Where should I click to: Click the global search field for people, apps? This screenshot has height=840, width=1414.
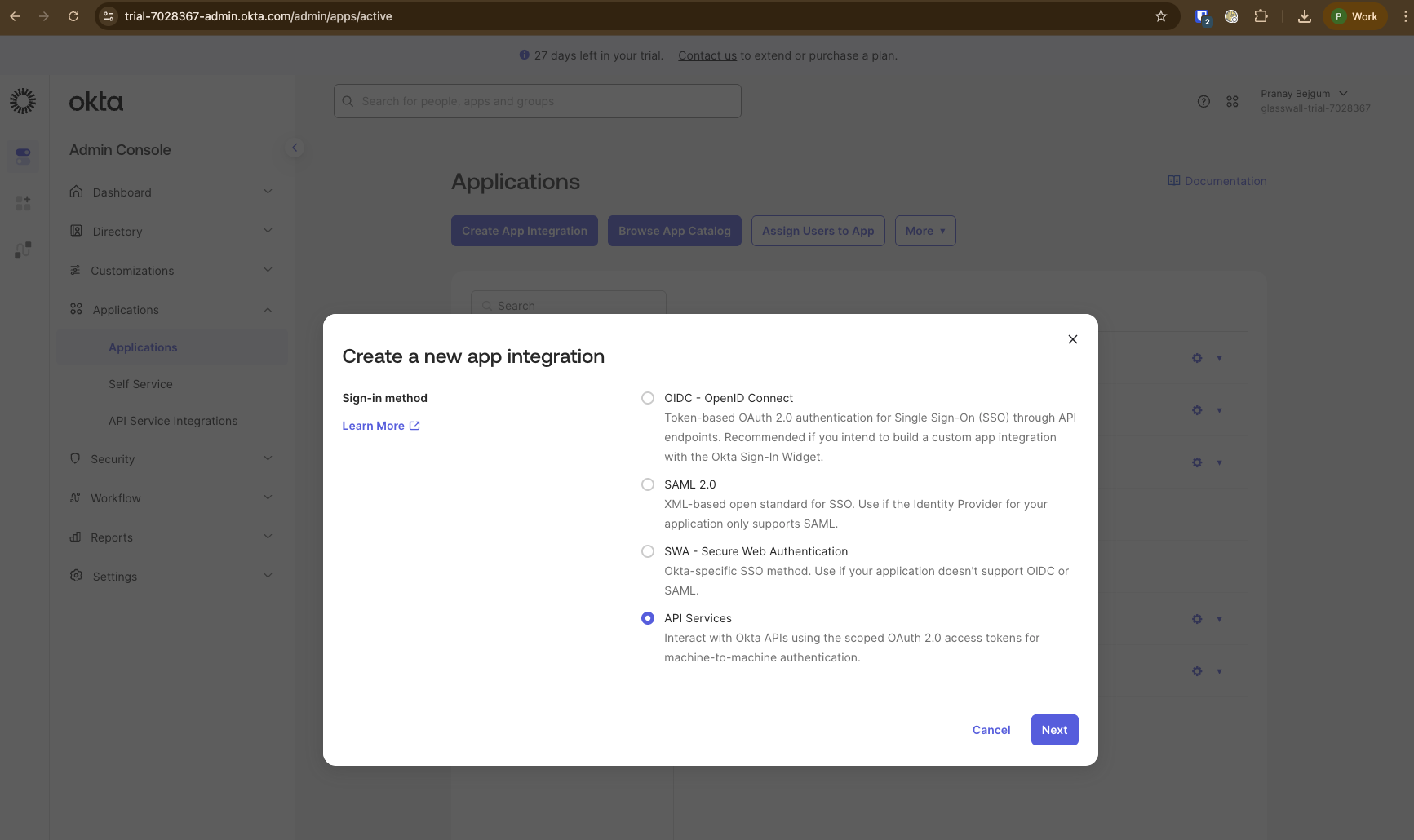click(x=538, y=101)
